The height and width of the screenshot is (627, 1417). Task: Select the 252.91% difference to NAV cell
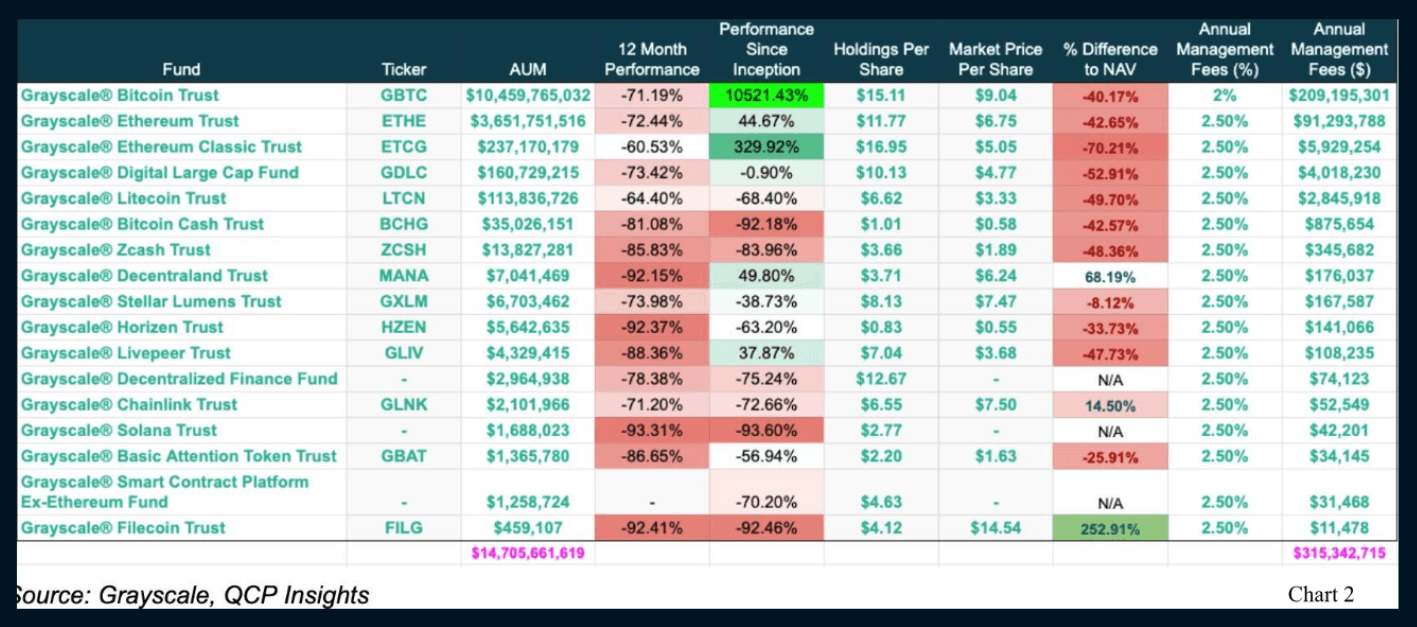1110,528
